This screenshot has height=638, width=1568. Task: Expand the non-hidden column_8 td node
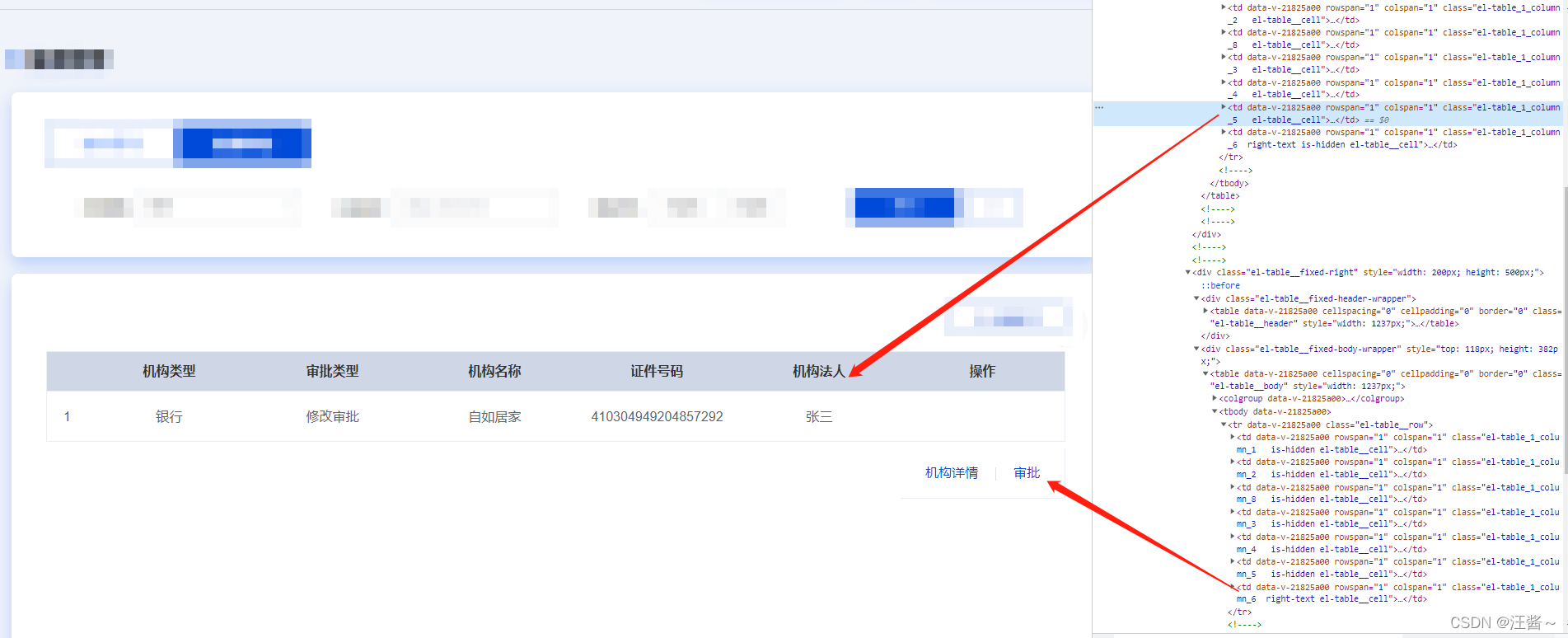[x=1224, y=32]
